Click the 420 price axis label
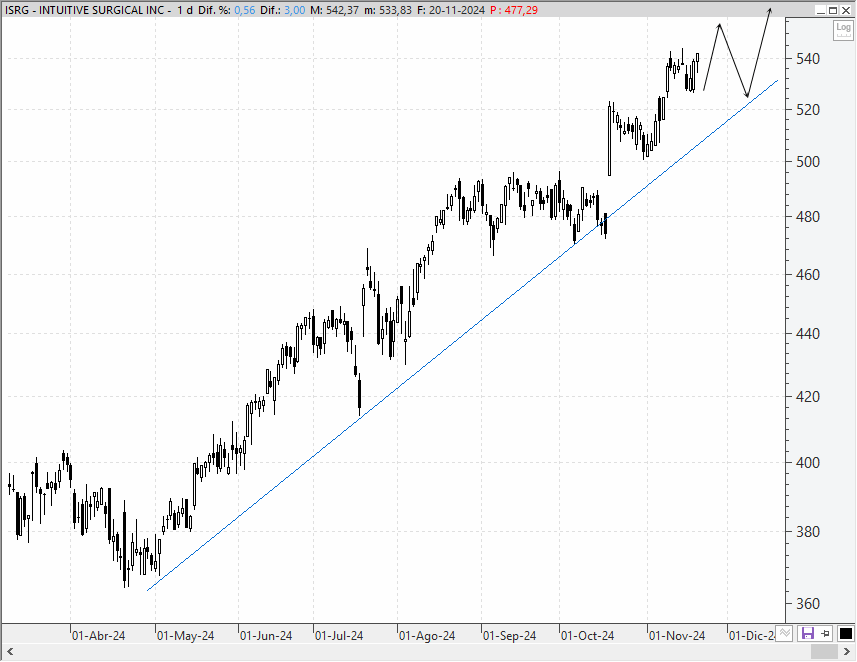This screenshot has height=662, width=857. point(808,397)
